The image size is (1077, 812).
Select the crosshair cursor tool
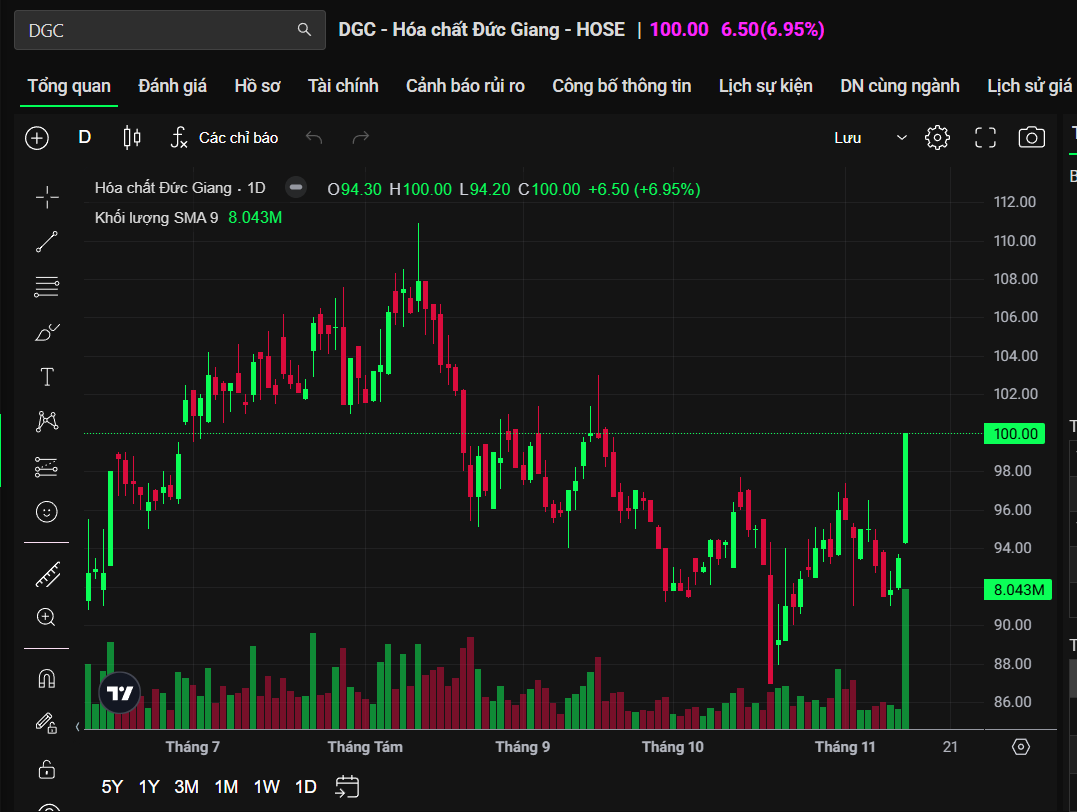click(47, 197)
